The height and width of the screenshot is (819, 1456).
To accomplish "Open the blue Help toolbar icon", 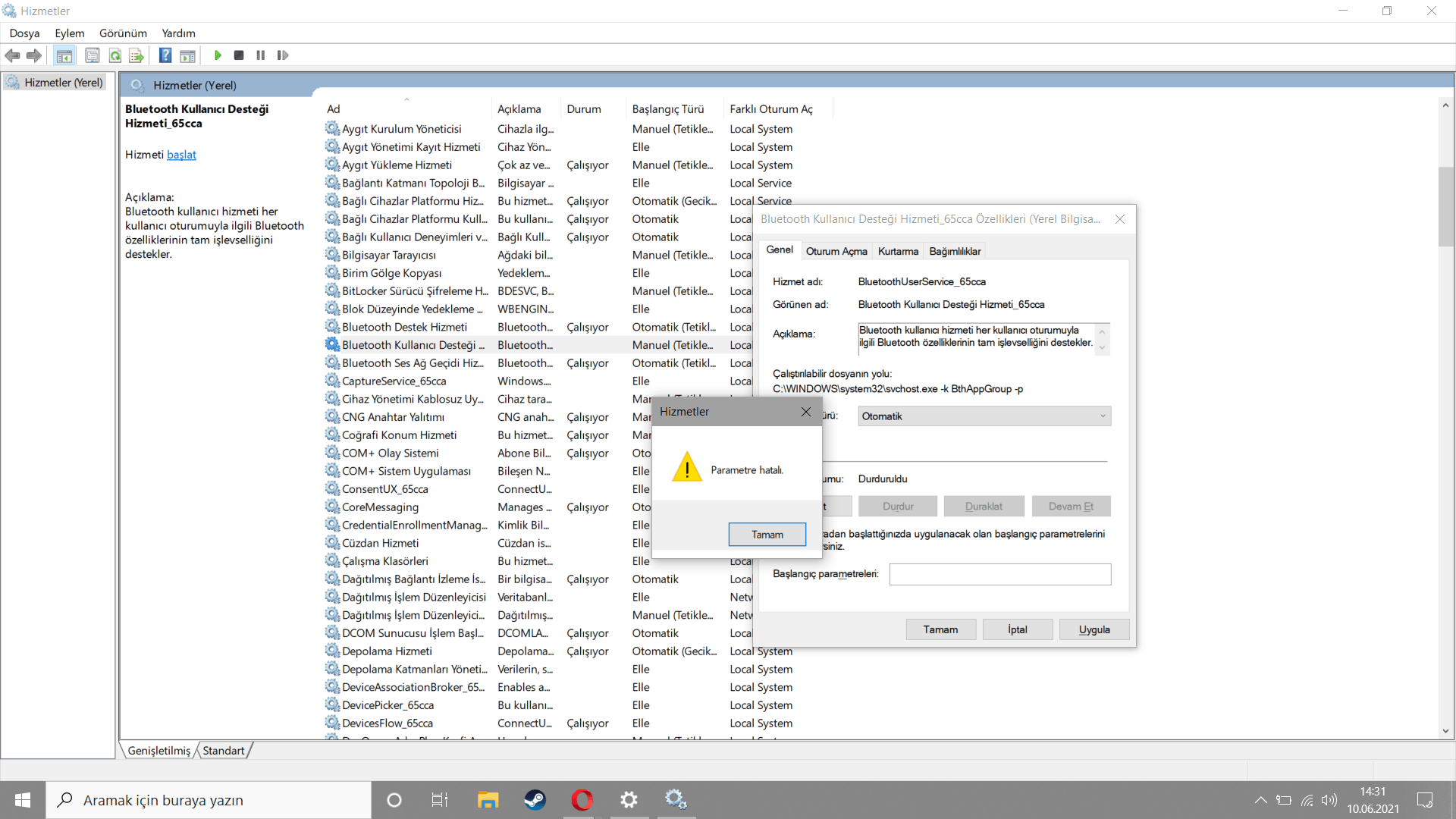I will pos(165,55).
